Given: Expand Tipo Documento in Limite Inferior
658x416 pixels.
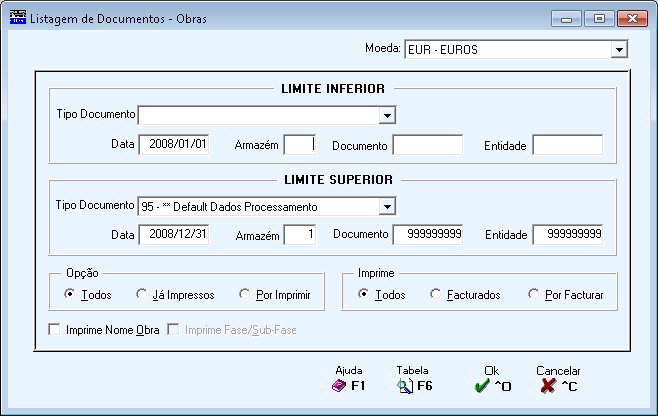Looking at the screenshot, I should click(x=386, y=115).
